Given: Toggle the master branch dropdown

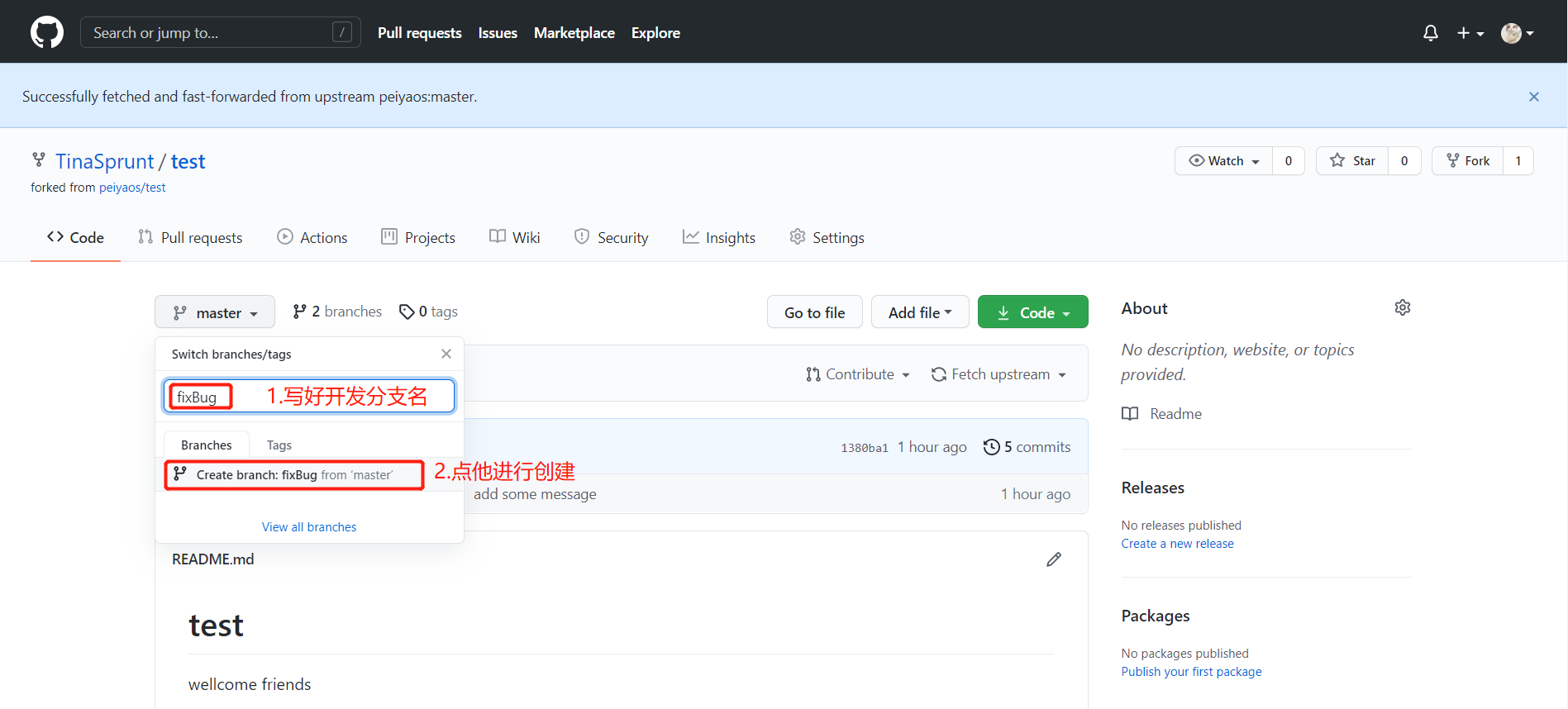Looking at the screenshot, I should coord(215,312).
